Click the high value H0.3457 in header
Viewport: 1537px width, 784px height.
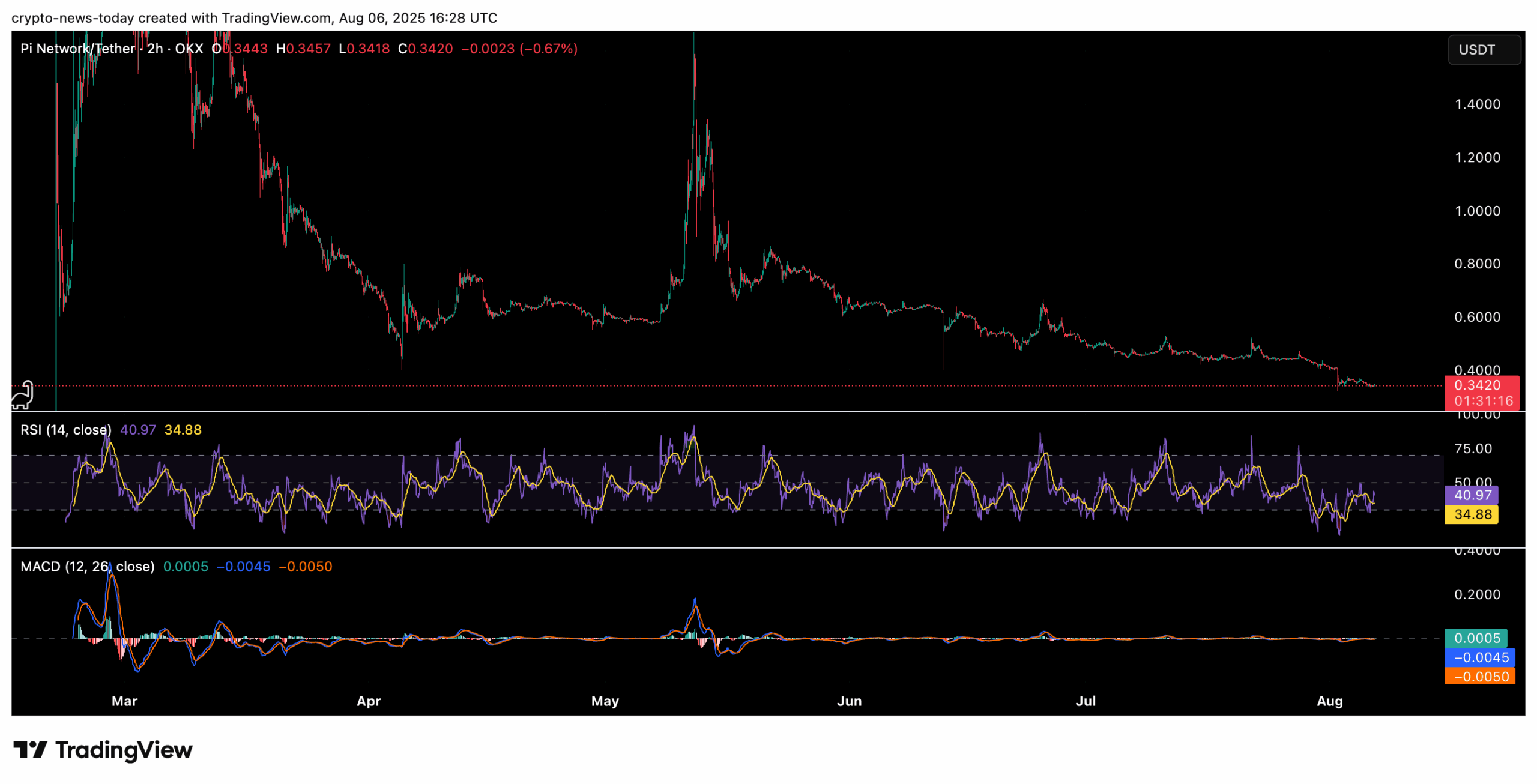pyautogui.click(x=303, y=49)
